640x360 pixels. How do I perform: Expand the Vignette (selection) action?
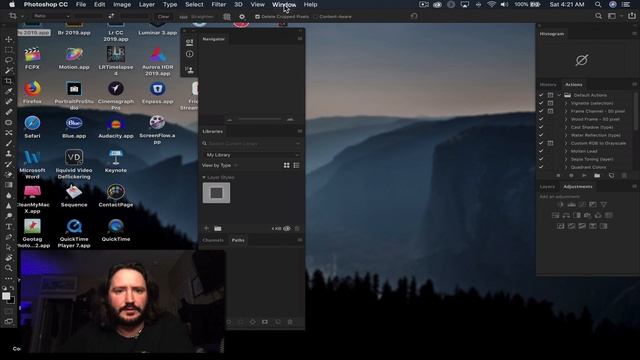tap(566, 103)
